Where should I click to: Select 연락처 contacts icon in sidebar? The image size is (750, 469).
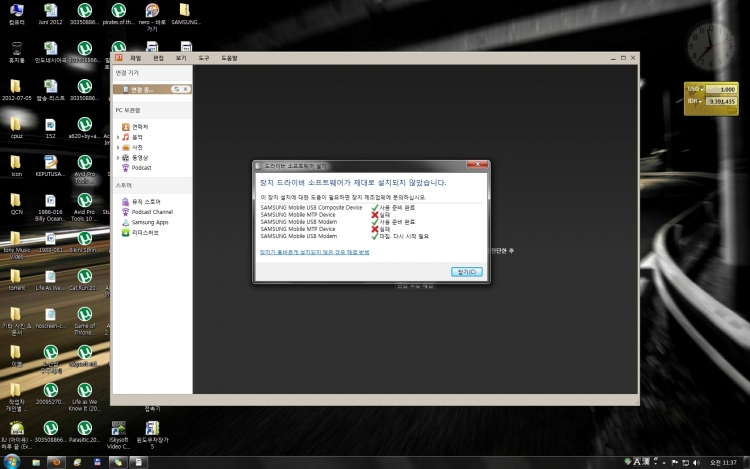tap(125, 127)
